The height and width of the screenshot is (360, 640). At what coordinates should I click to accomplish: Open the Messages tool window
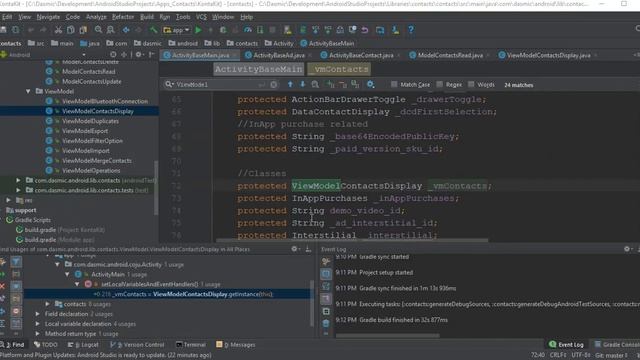tap(236, 344)
